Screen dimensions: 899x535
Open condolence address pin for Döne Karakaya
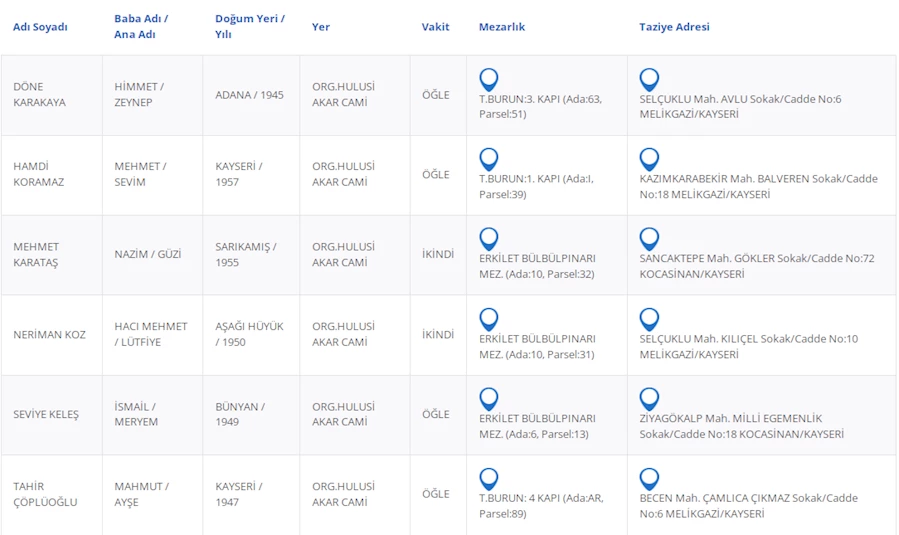[x=649, y=79]
